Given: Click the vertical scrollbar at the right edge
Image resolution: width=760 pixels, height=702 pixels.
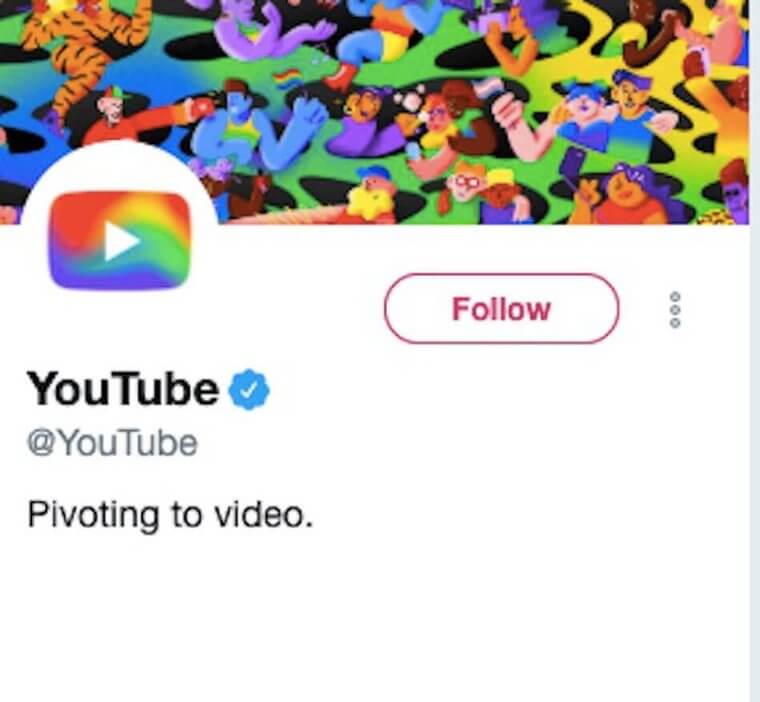Looking at the screenshot, I should [x=754, y=400].
